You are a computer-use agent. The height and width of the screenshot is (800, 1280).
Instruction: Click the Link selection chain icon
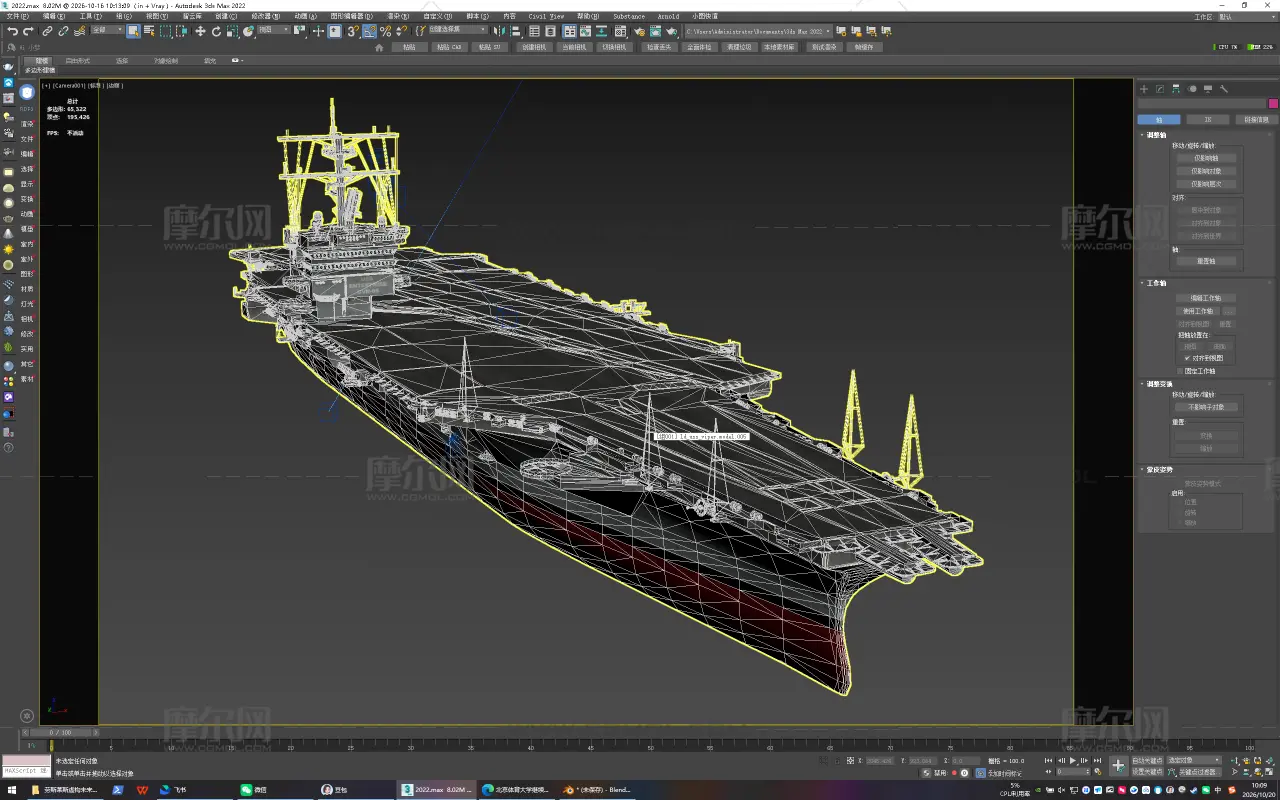[x=46, y=31]
